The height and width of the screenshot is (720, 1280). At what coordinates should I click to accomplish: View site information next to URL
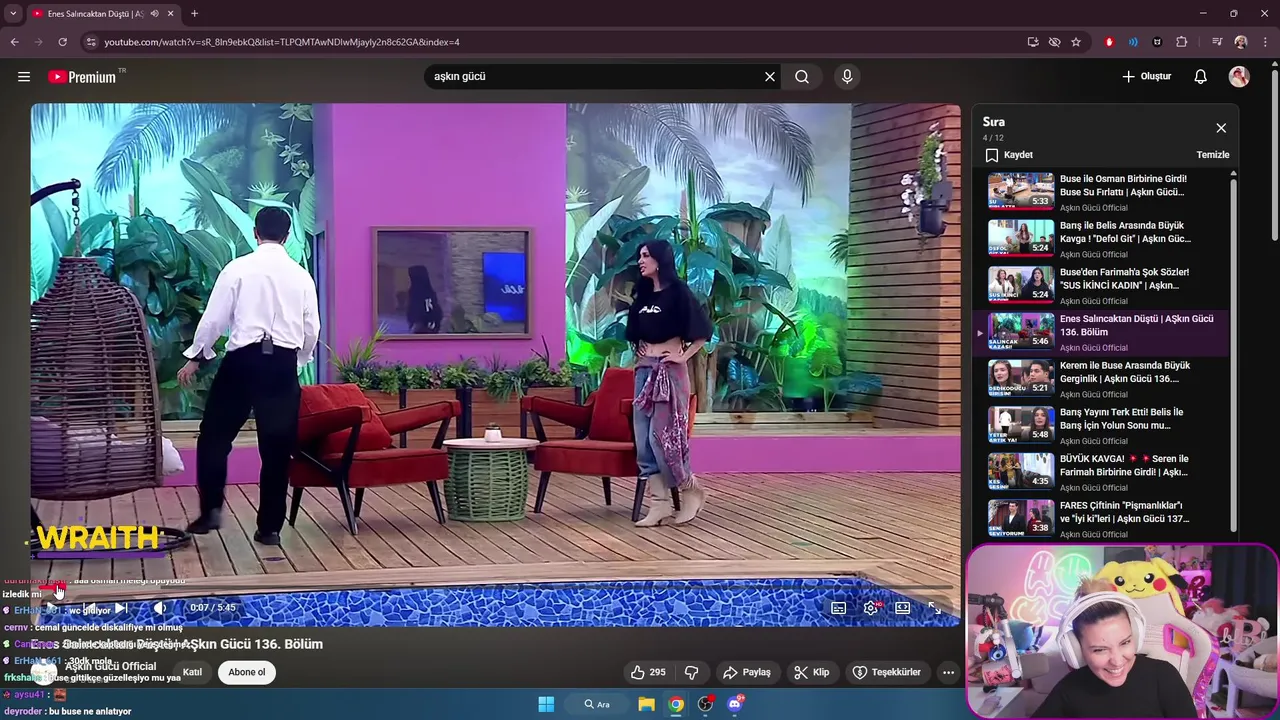pos(91,42)
